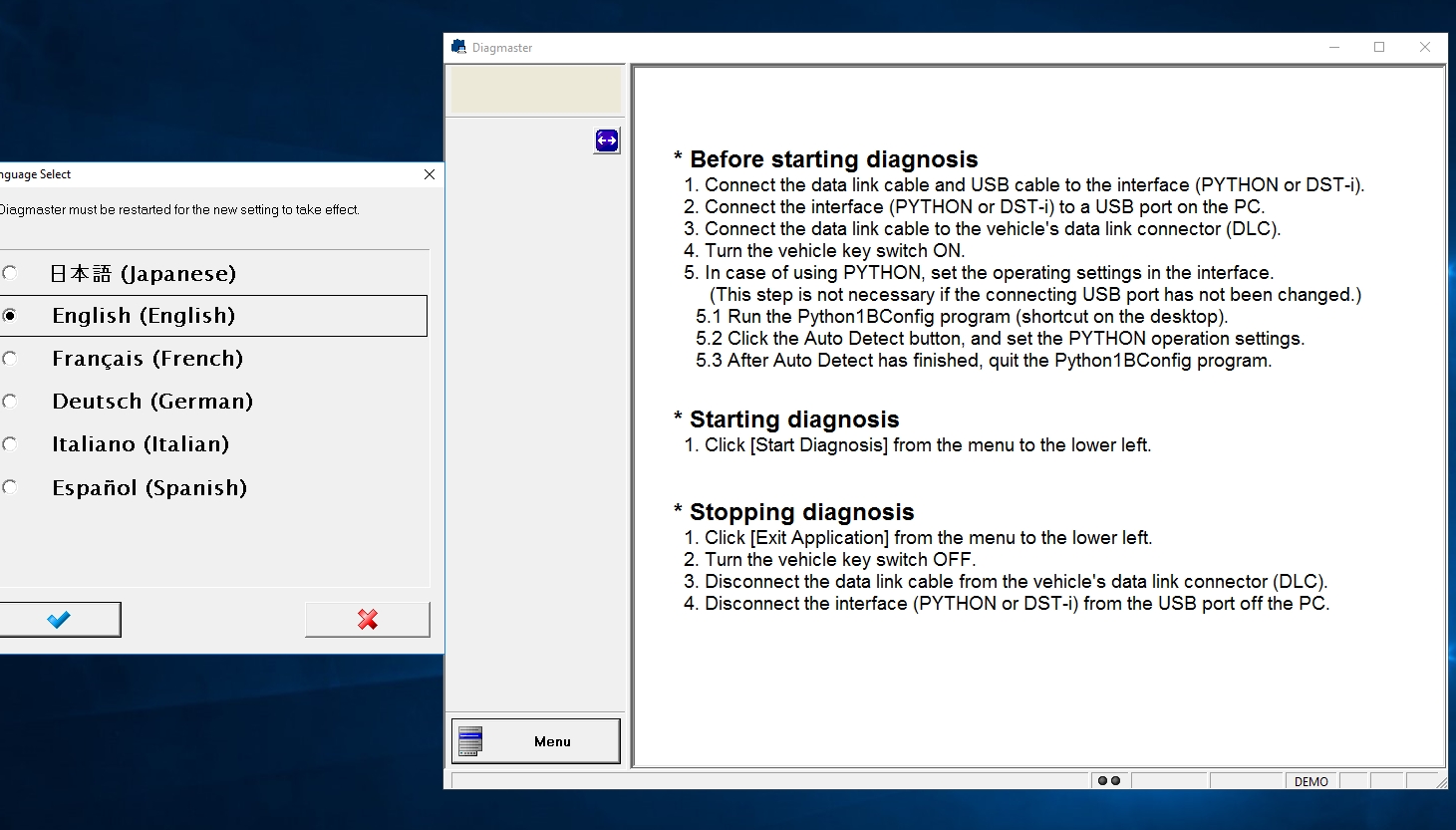Click the DEMO label in the status bar

[1310, 781]
